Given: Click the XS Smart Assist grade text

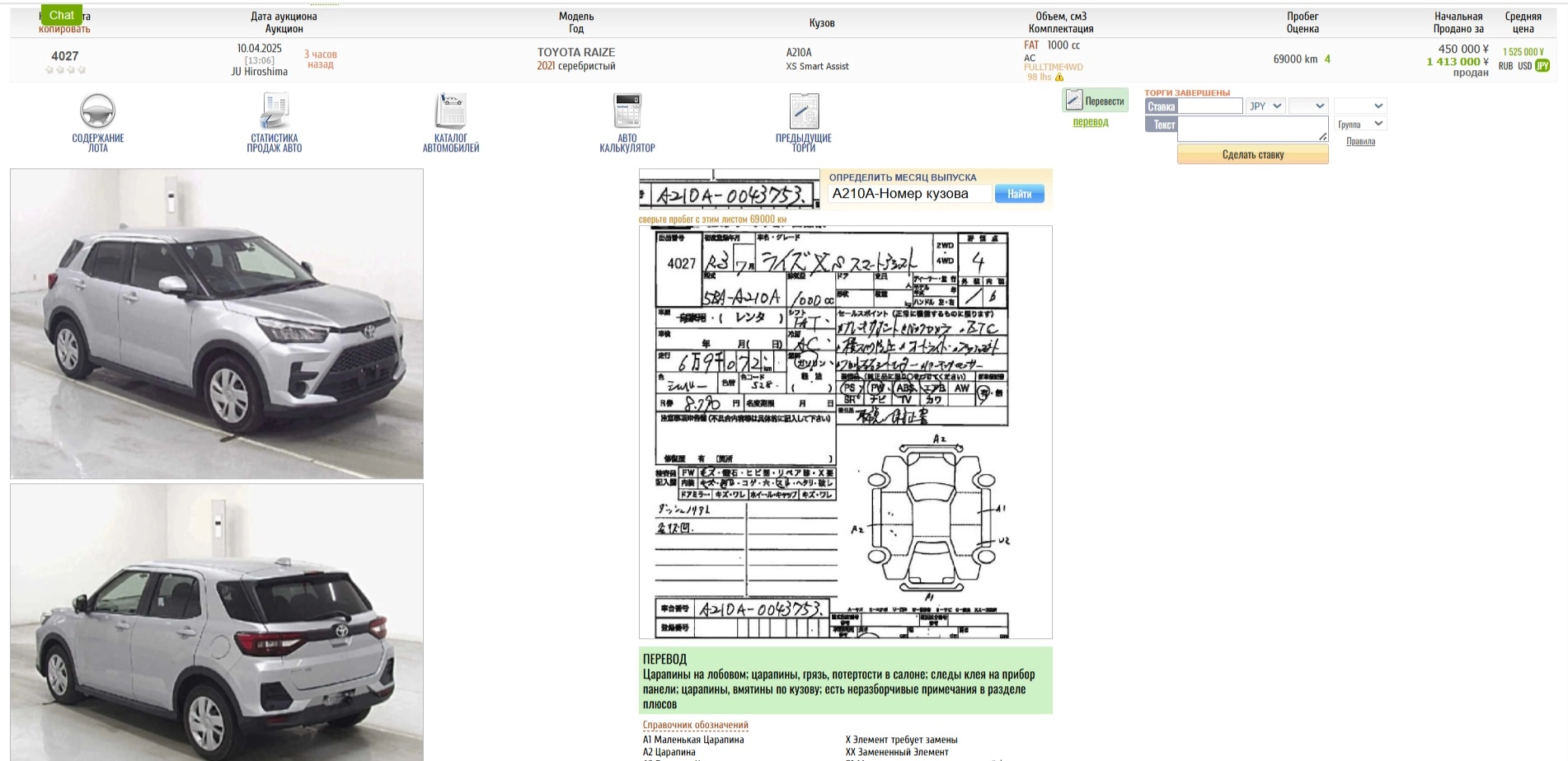Looking at the screenshot, I should coord(817,67).
